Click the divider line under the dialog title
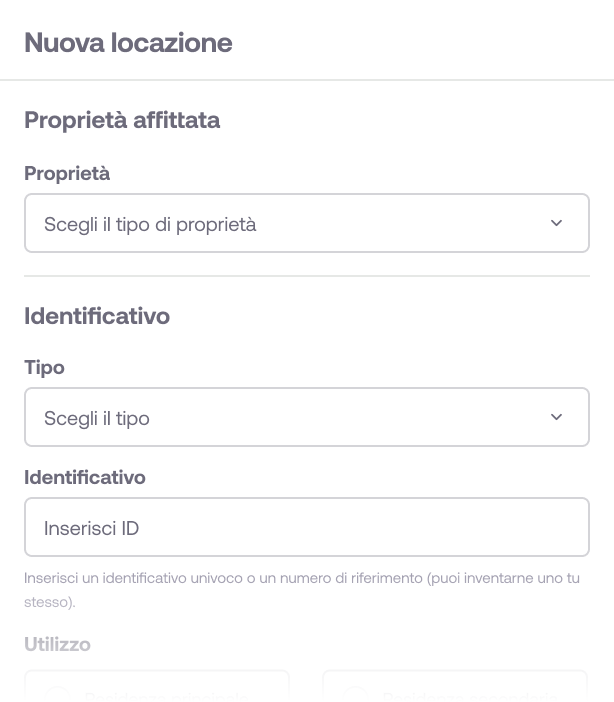Image resolution: width=614 pixels, height=702 pixels. coord(306,80)
